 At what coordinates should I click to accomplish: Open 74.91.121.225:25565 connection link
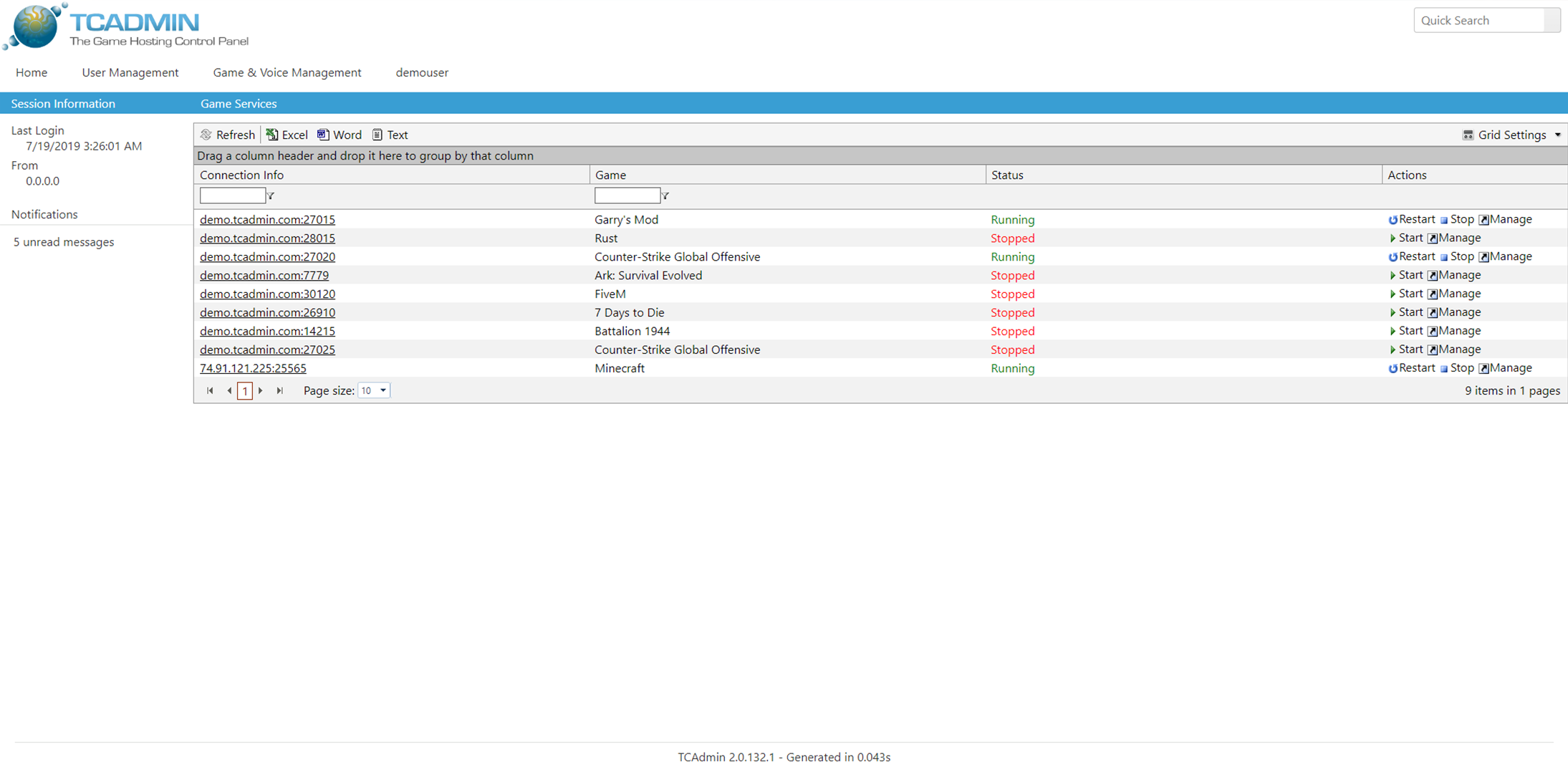tap(253, 368)
